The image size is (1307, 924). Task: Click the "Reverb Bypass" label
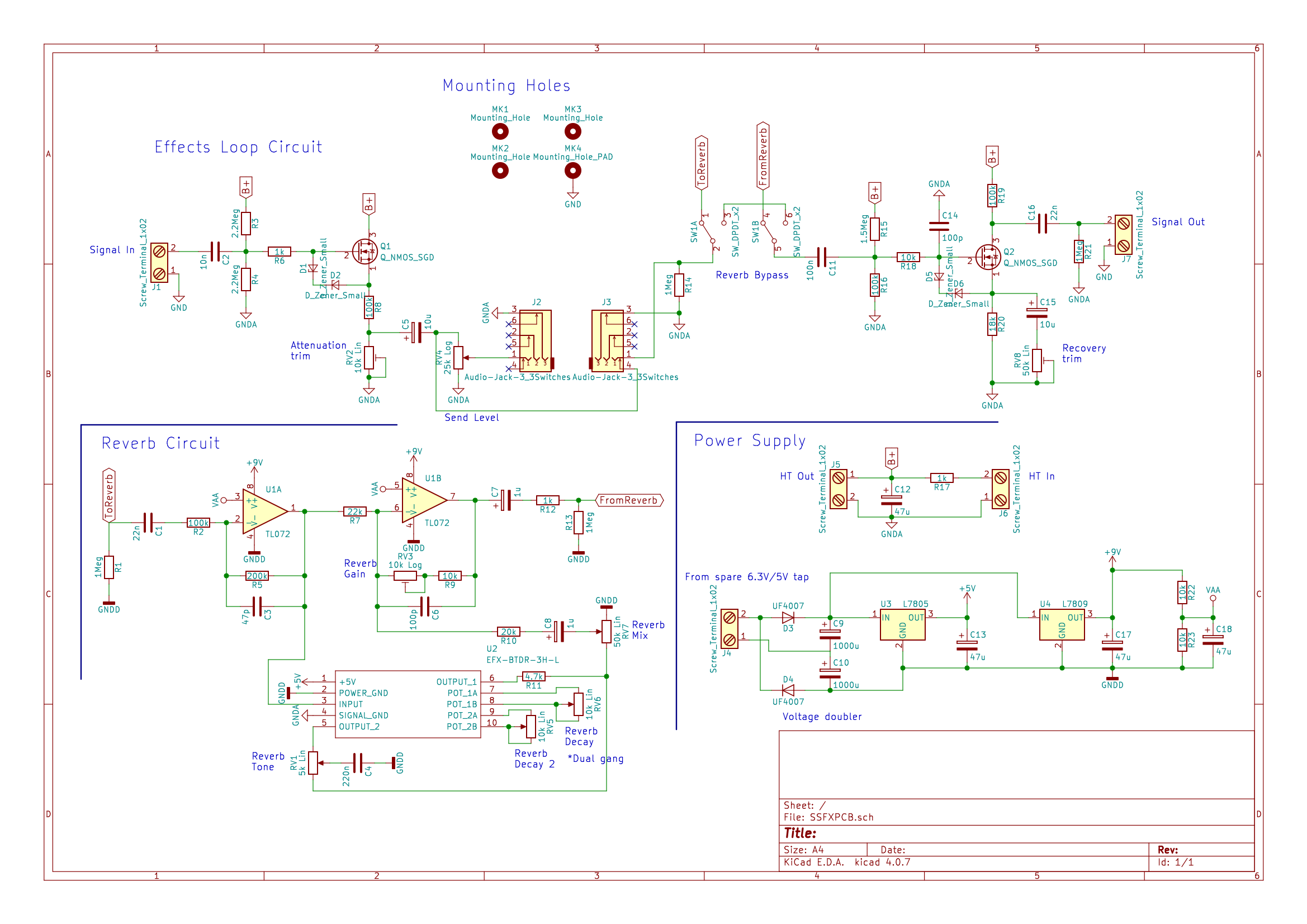click(752, 275)
